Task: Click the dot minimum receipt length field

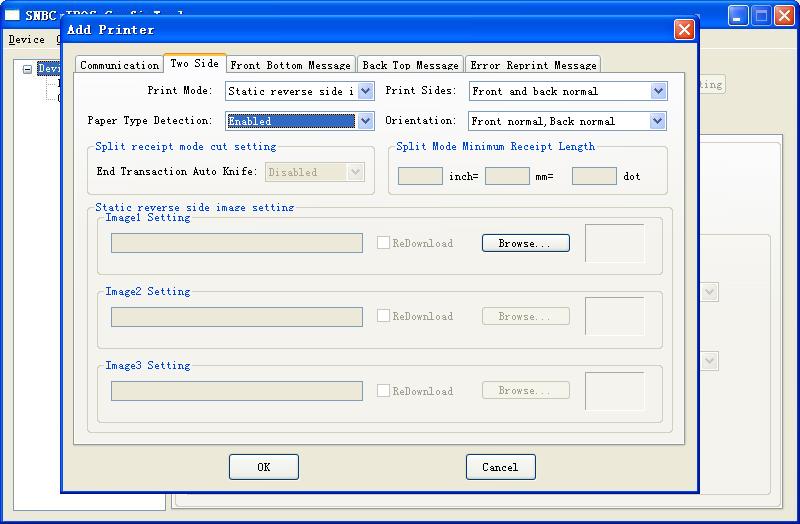Action: (x=594, y=176)
